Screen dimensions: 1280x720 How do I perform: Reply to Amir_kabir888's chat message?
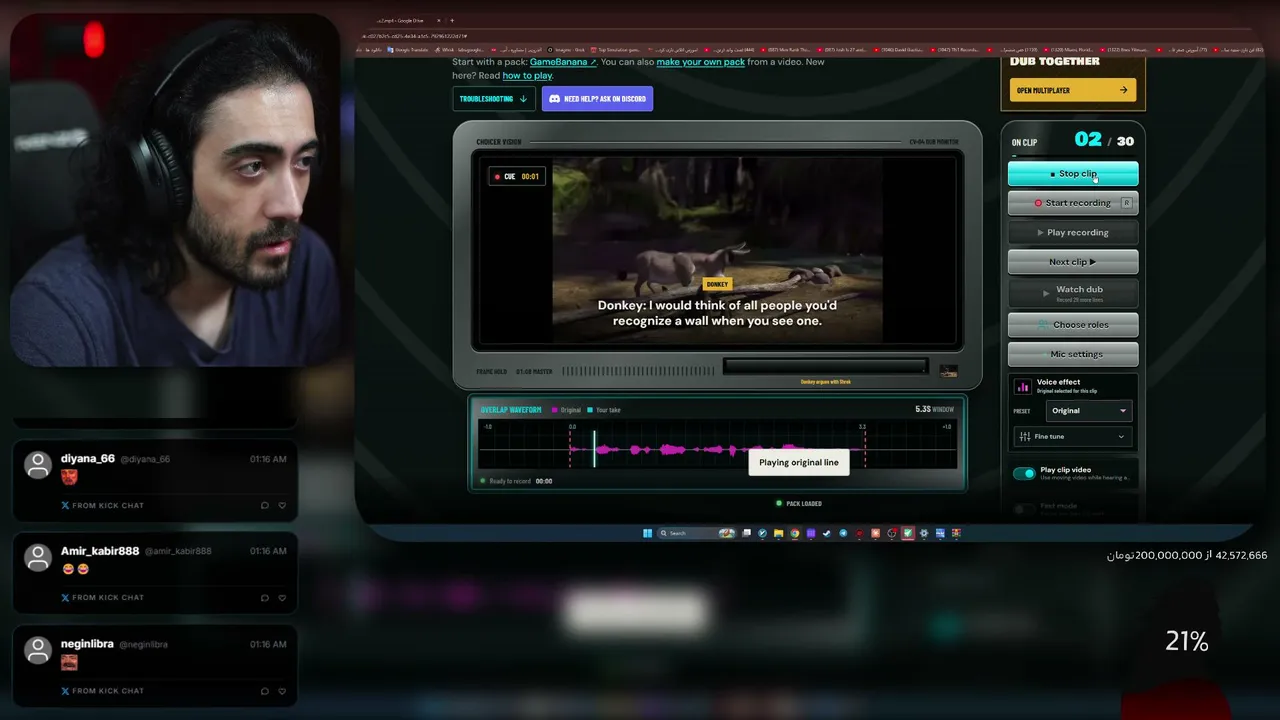coord(264,597)
